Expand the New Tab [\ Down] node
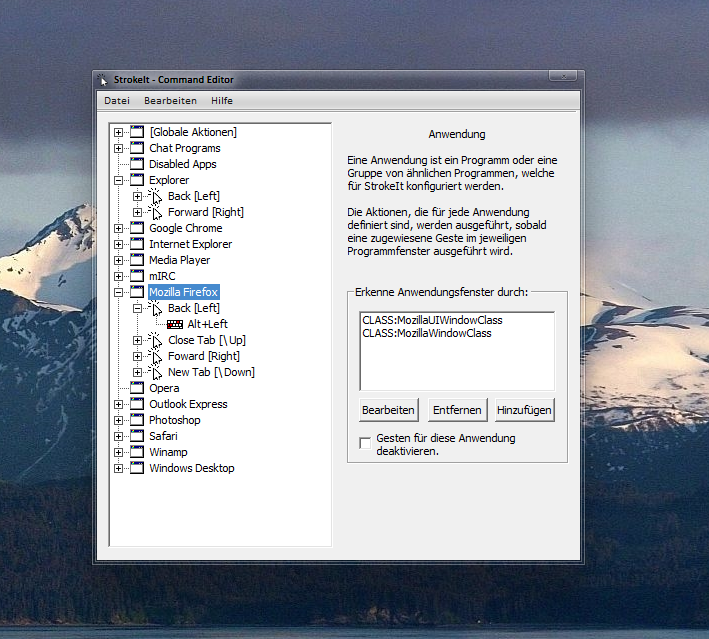This screenshot has width=709, height=639. (137, 373)
